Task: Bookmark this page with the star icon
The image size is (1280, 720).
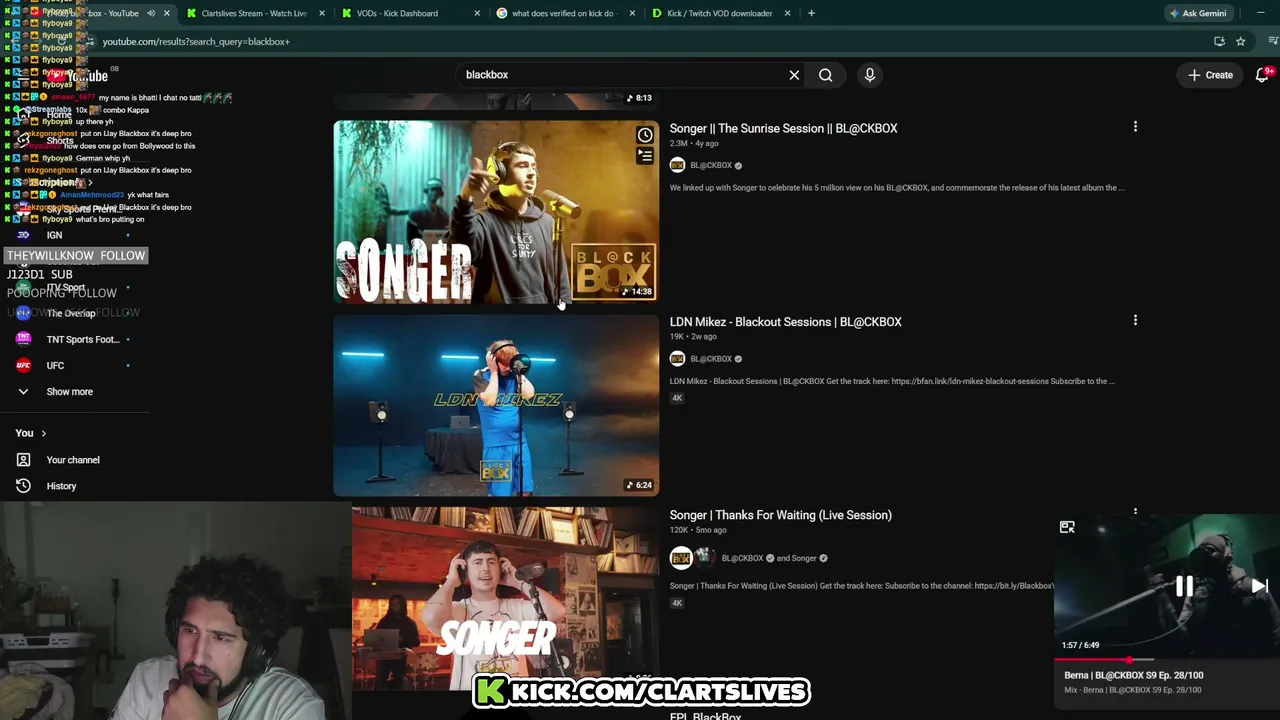Action: point(1240,41)
